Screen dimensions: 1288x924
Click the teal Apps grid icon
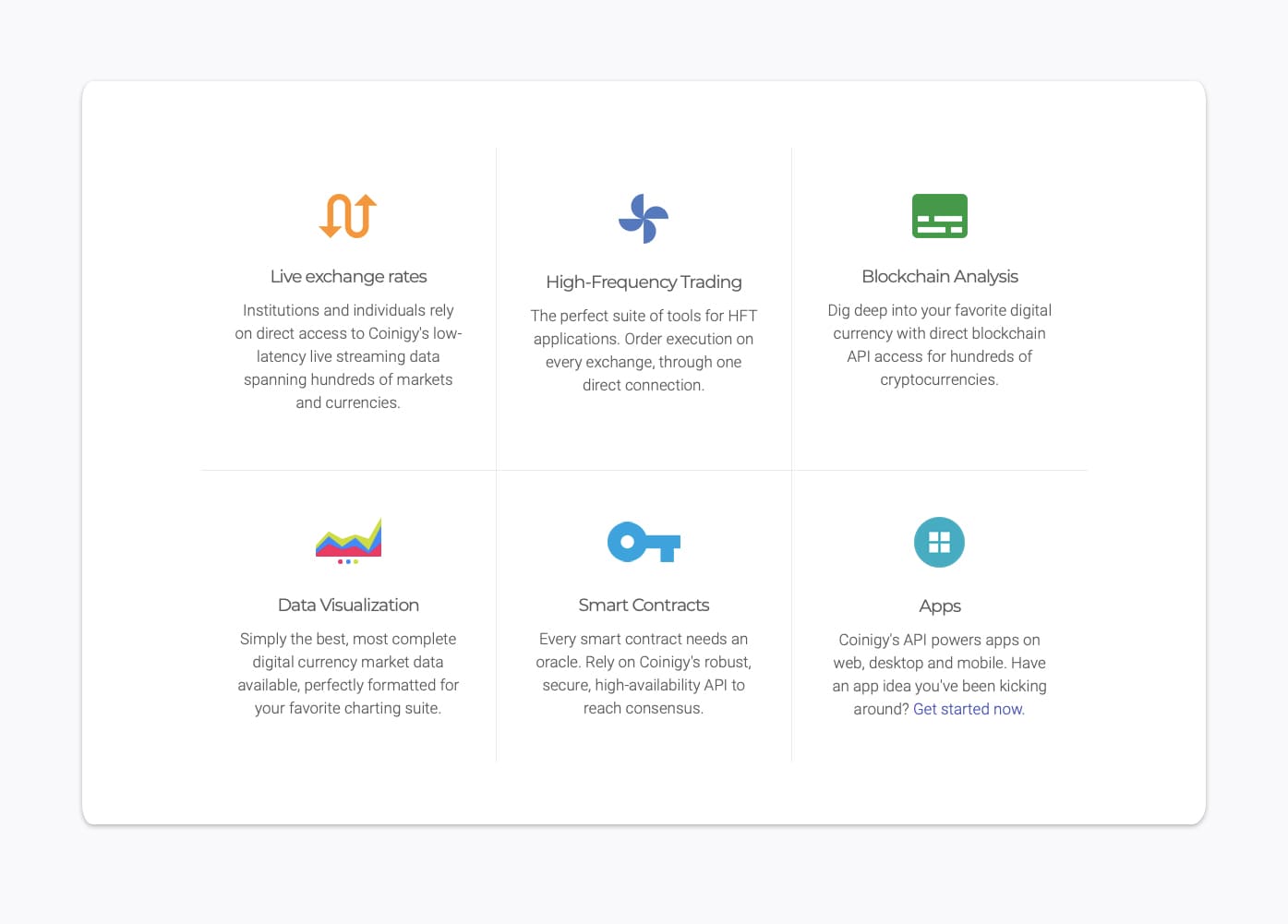coord(939,542)
